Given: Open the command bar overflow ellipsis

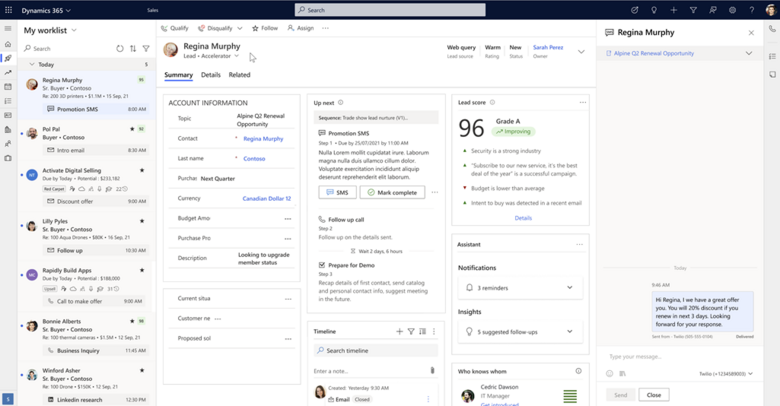Looking at the screenshot, I should (x=325, y=28).
